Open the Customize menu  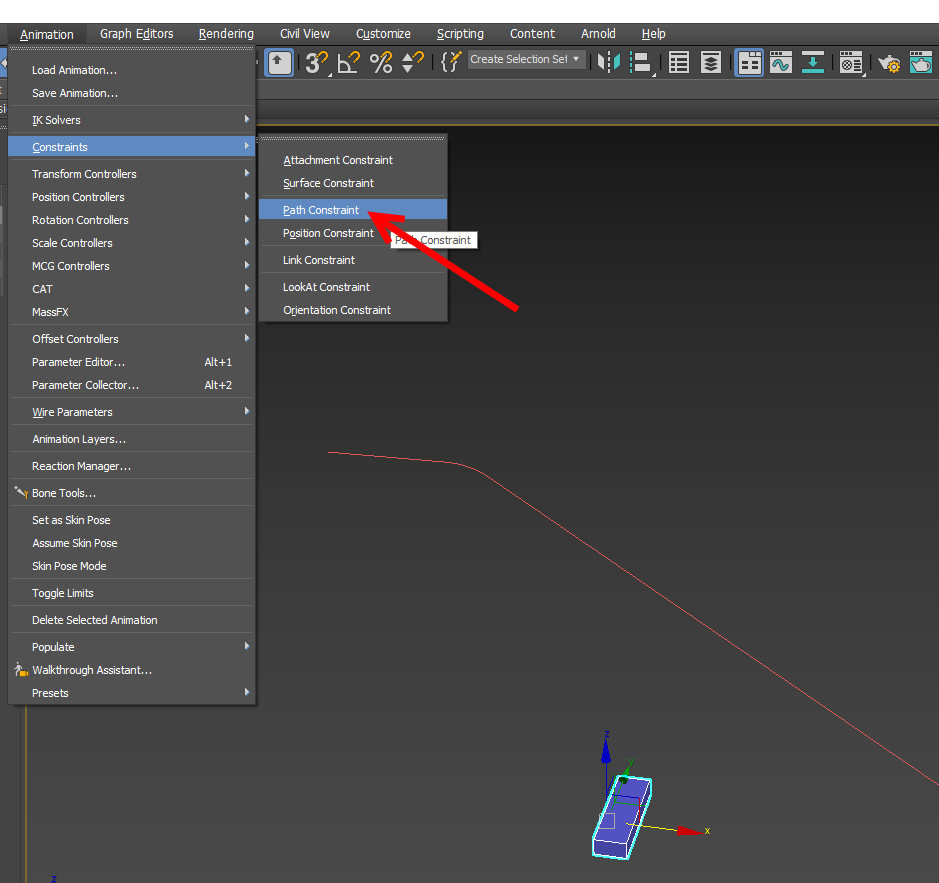[383, 34]
